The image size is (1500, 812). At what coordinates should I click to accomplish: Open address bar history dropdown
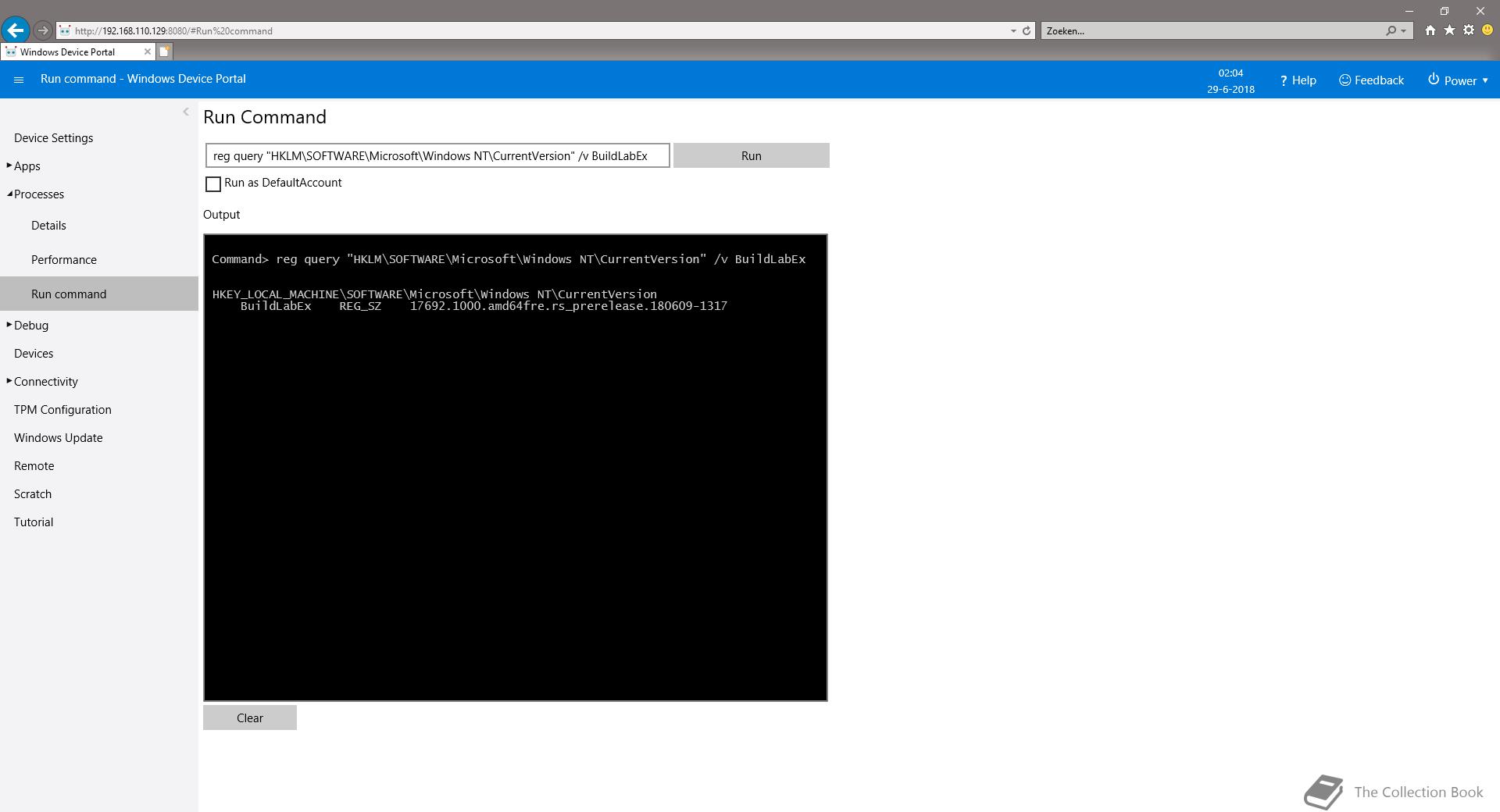[x=1013, y=31]
